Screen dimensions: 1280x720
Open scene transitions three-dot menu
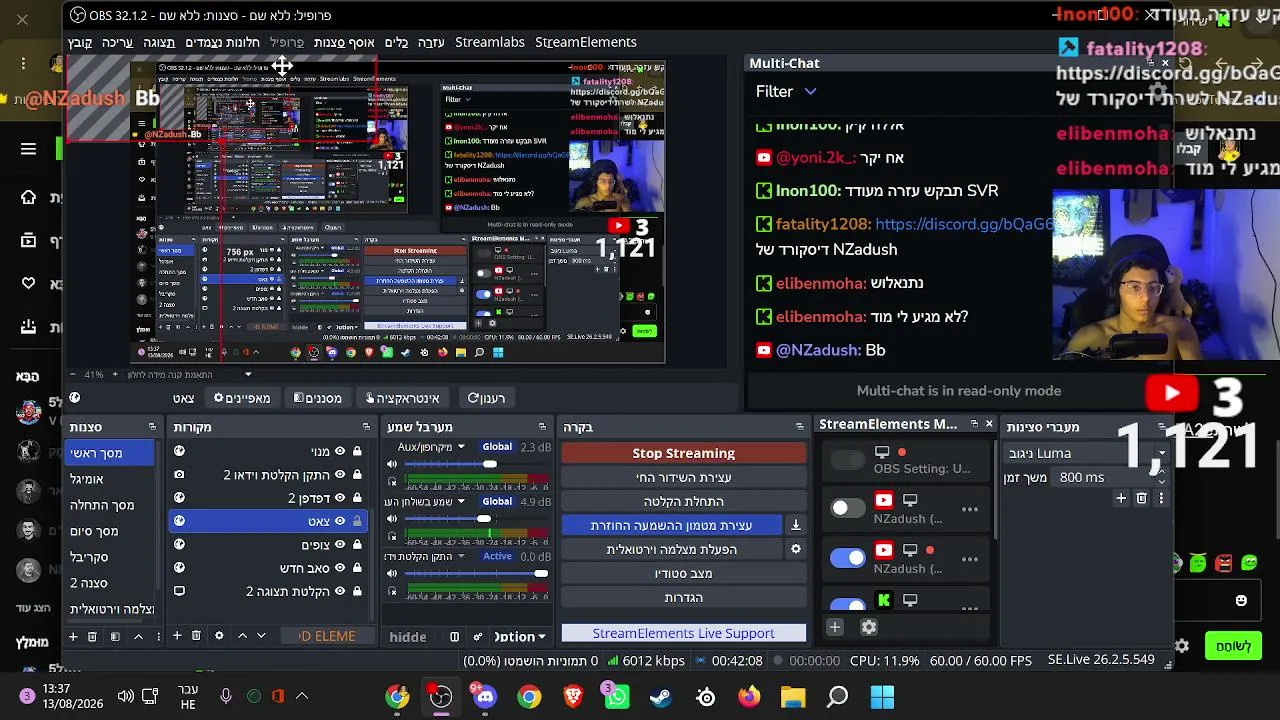(1161, 498)
